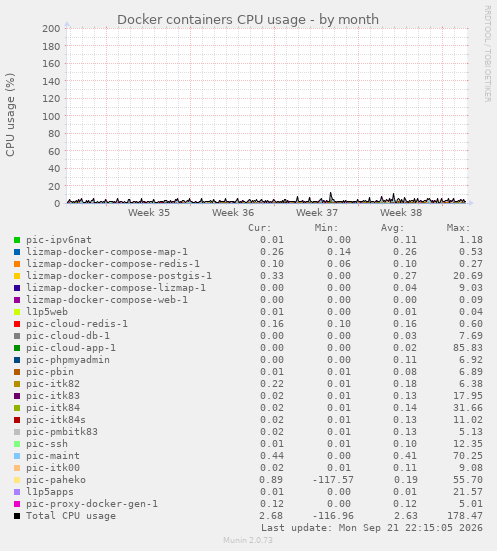Click the Week 37 spike in the plot

tap(330, 197)
